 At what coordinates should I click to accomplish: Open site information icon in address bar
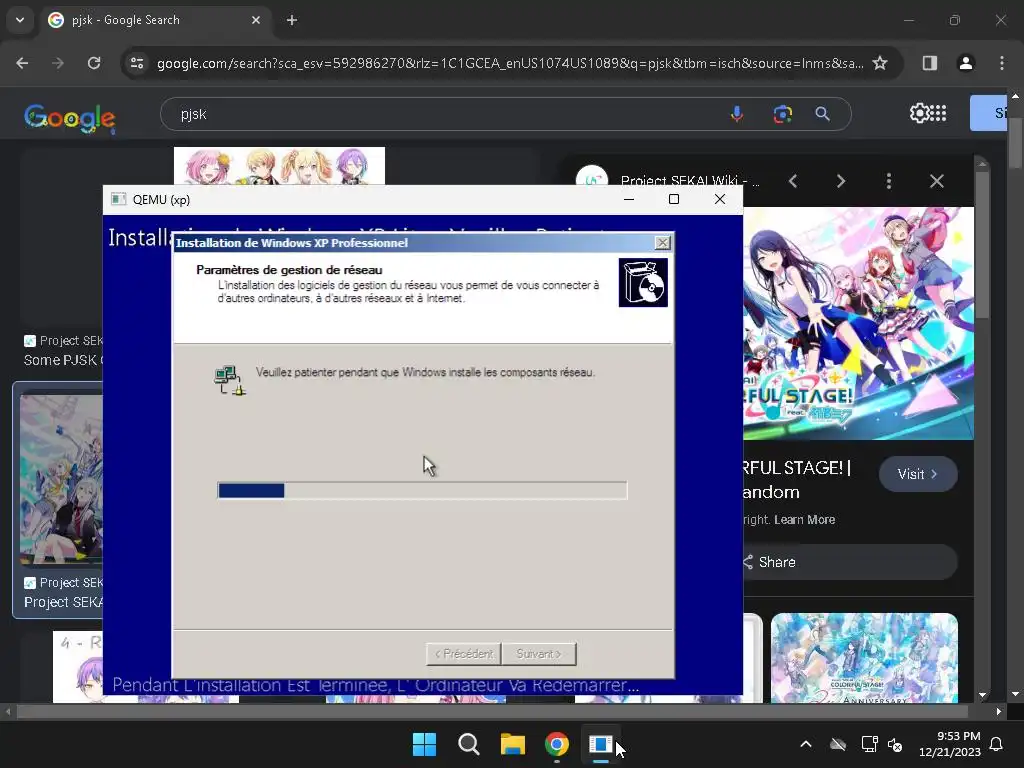137,63
